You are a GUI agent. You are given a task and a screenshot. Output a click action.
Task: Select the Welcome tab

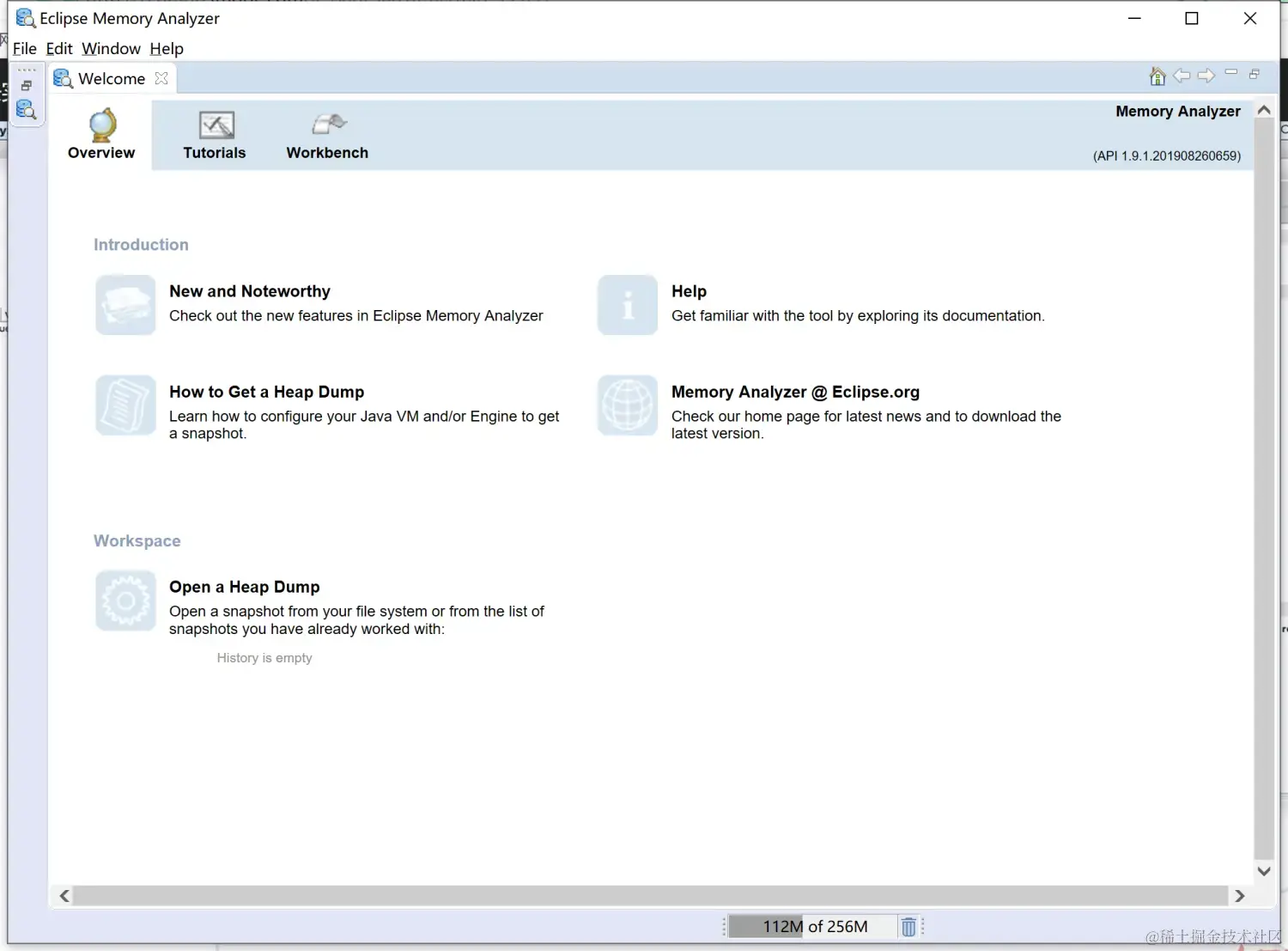coord(112,78)
